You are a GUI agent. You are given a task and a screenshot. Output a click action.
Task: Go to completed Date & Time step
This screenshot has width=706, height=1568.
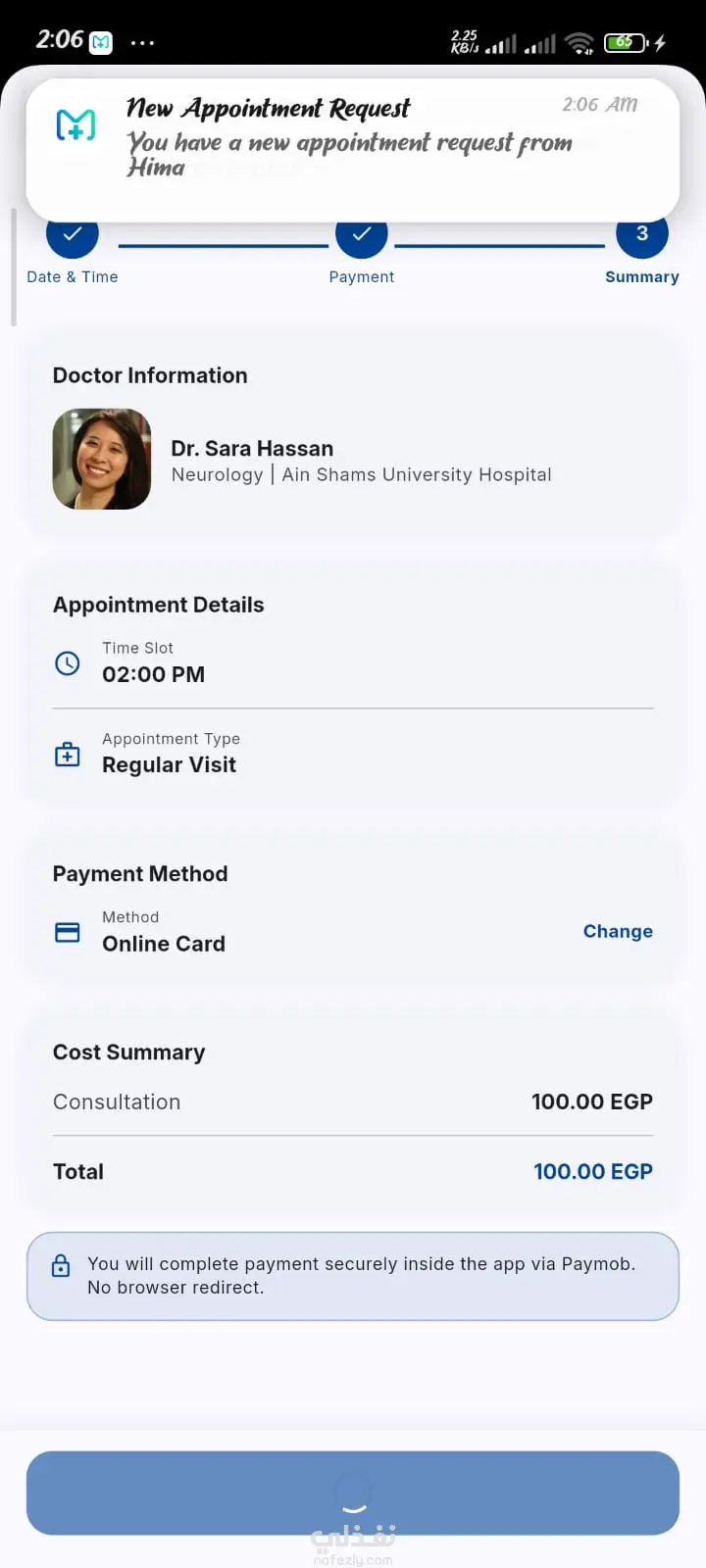click(73, 233)
